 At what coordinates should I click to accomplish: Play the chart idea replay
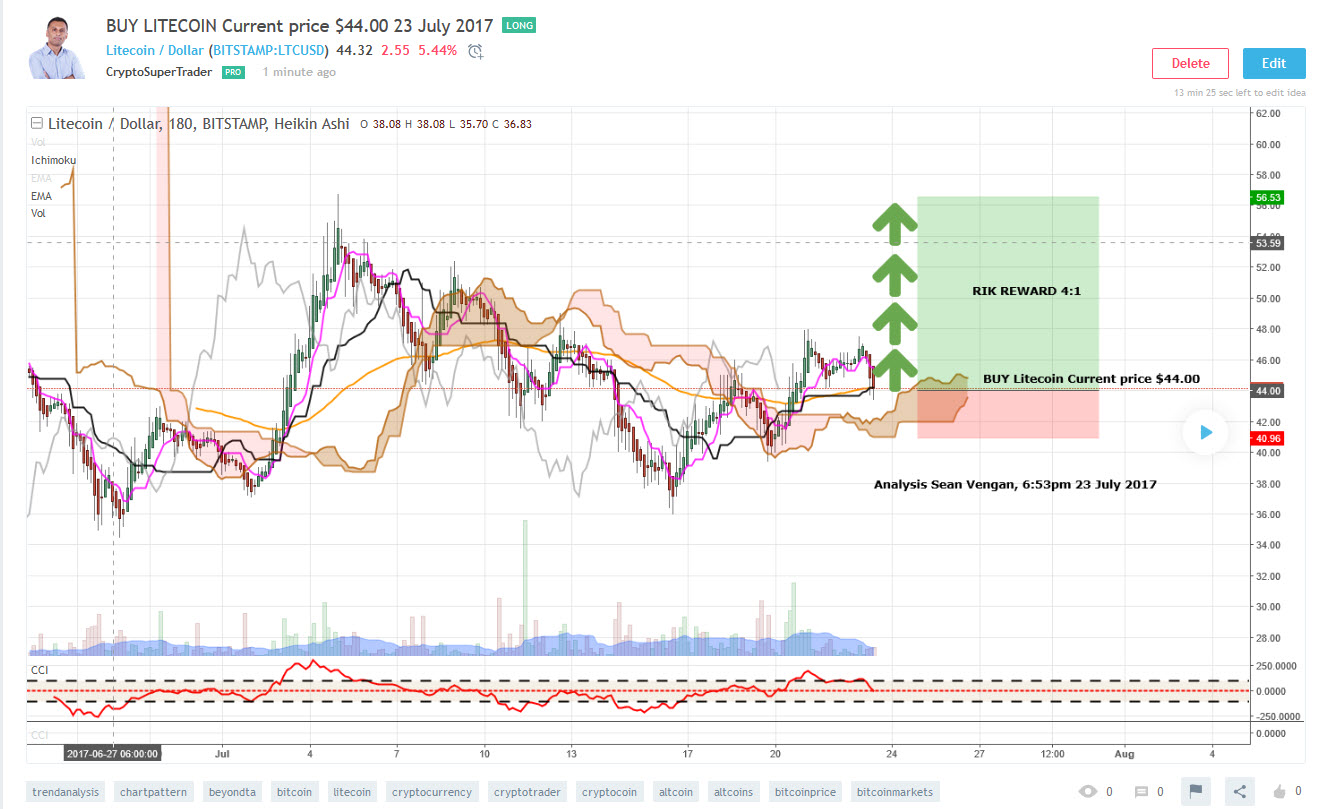(x=1205, y=432)
